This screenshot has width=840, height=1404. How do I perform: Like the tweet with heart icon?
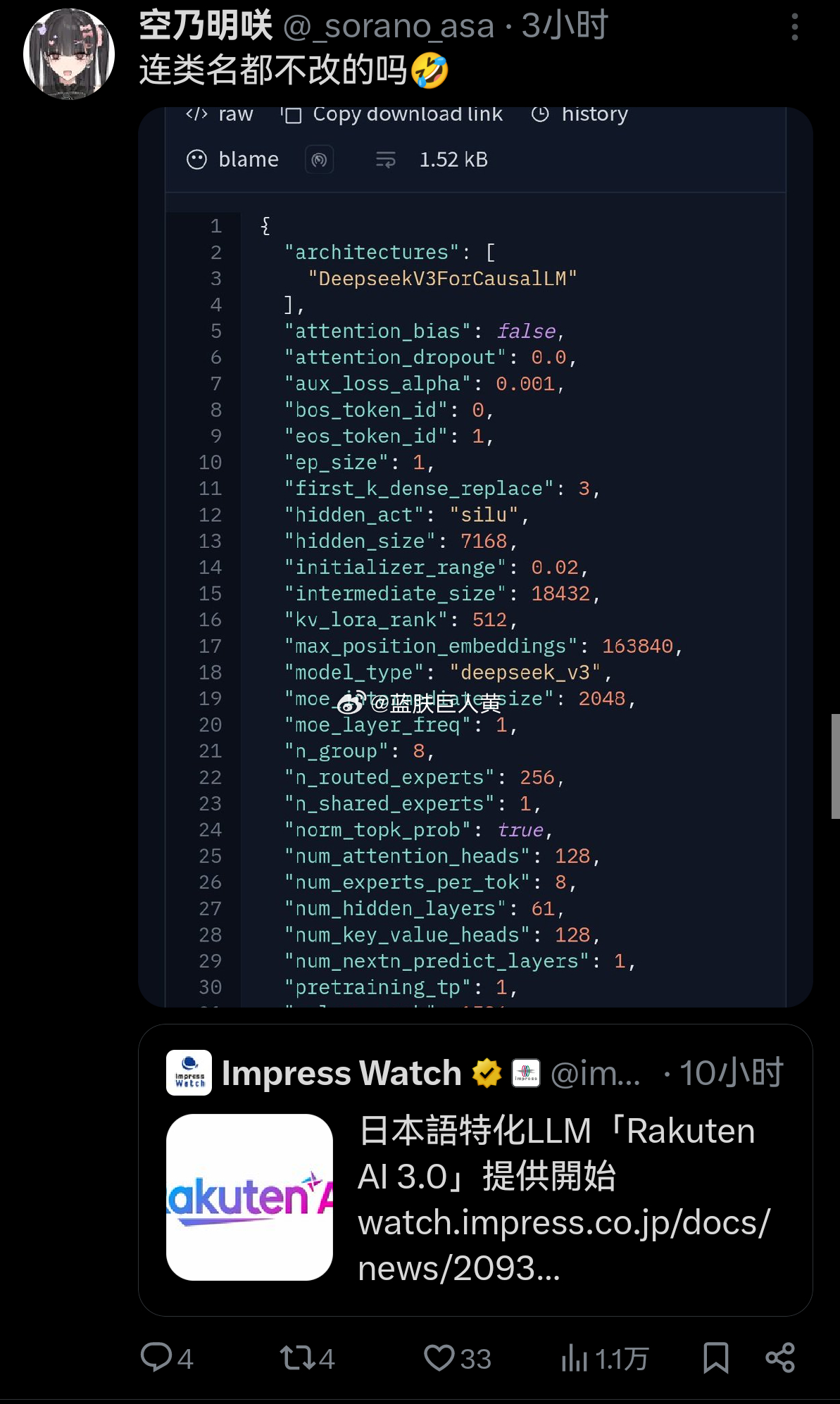point(439,1358)
